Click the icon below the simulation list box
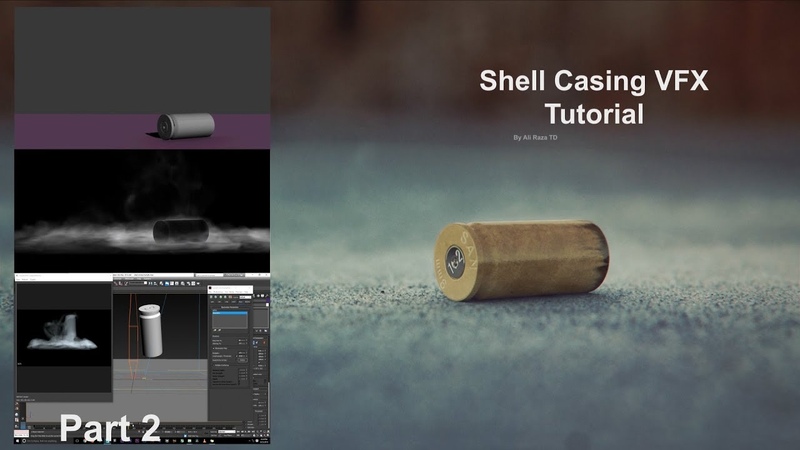Screen dimensions: 800x450 coord(213,332)
